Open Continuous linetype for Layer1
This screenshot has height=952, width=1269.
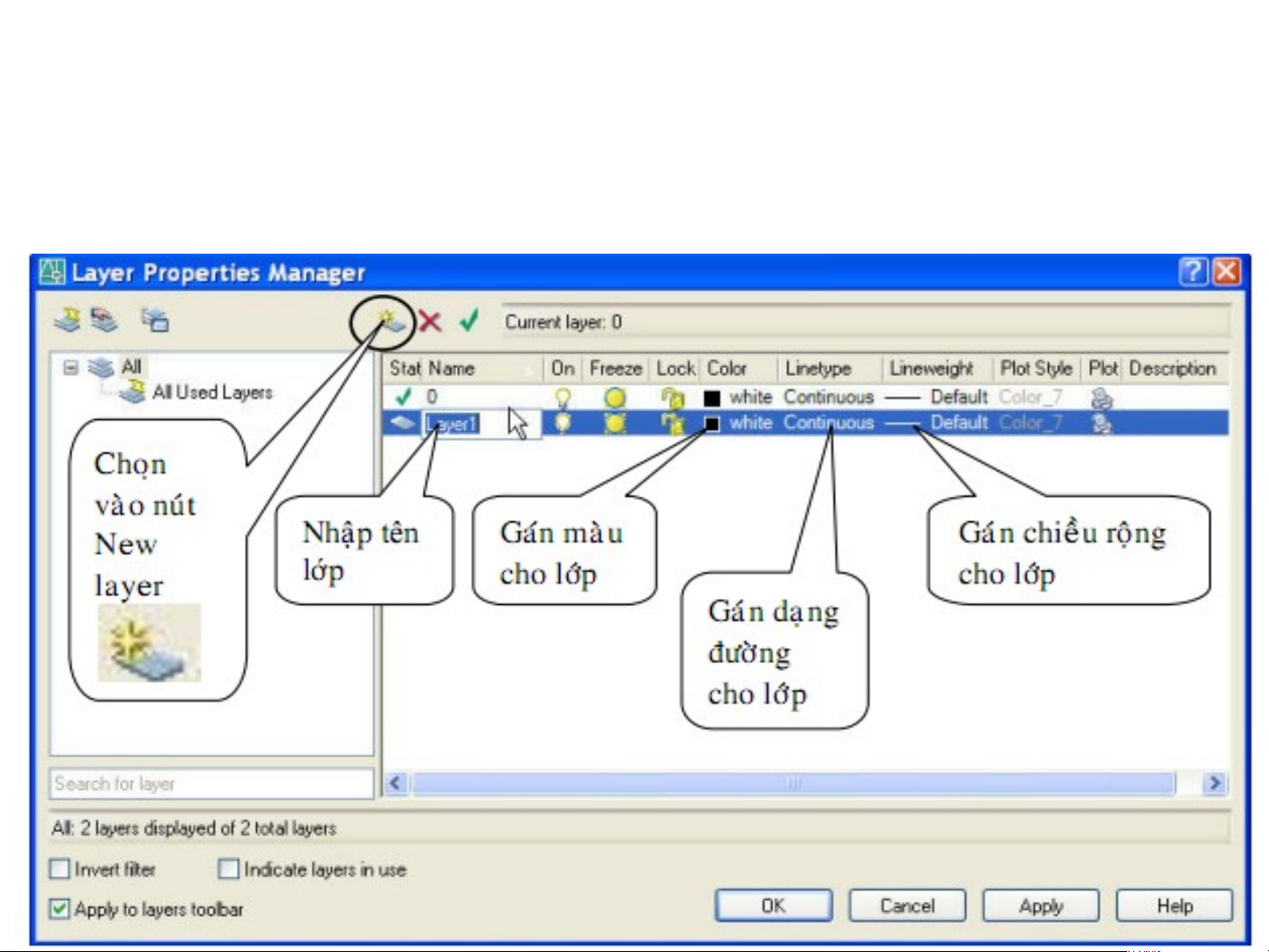(828, 424)
